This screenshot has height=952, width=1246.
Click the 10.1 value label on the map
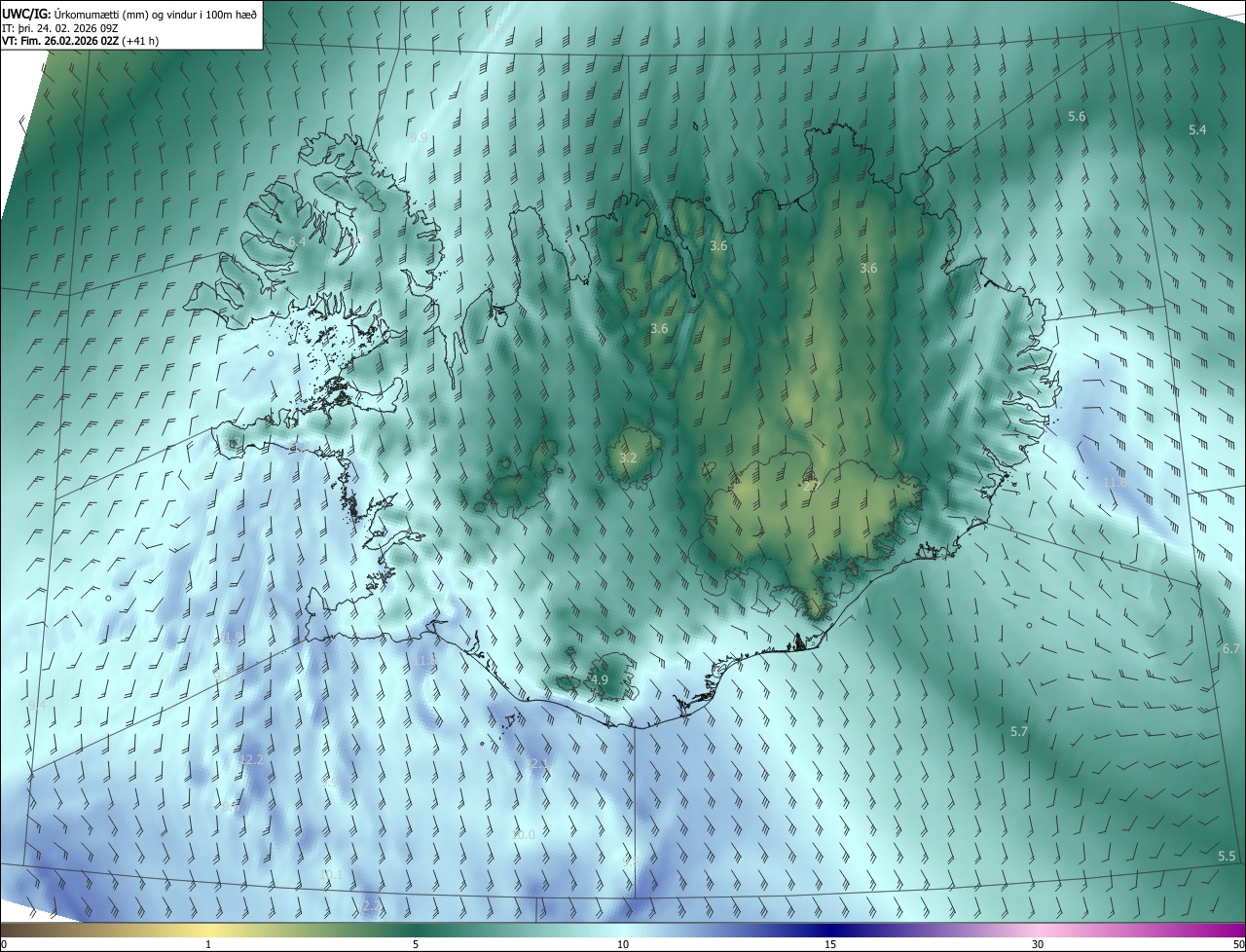331,875
